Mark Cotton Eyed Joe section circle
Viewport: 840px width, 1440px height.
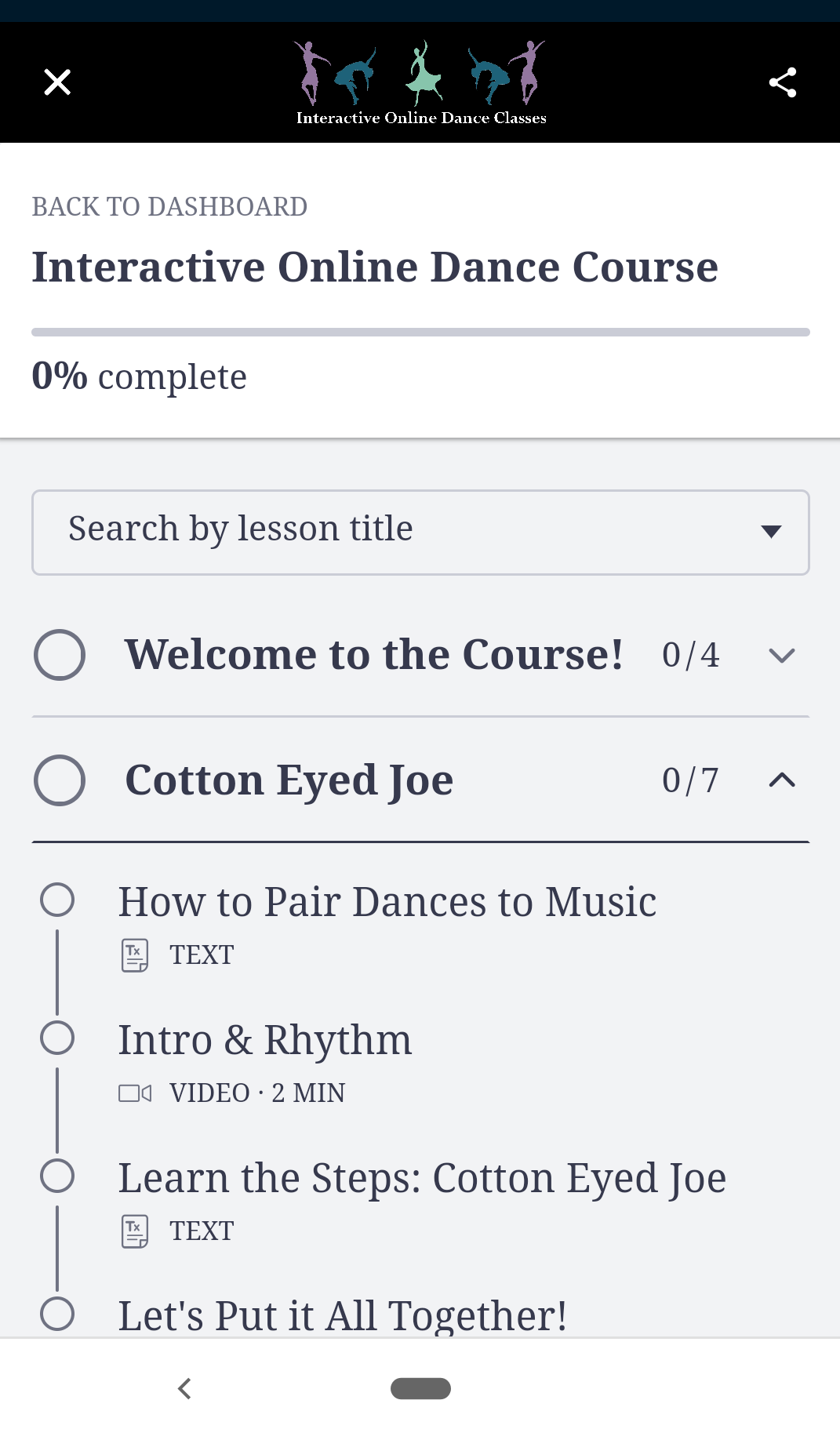pos(60,780)
